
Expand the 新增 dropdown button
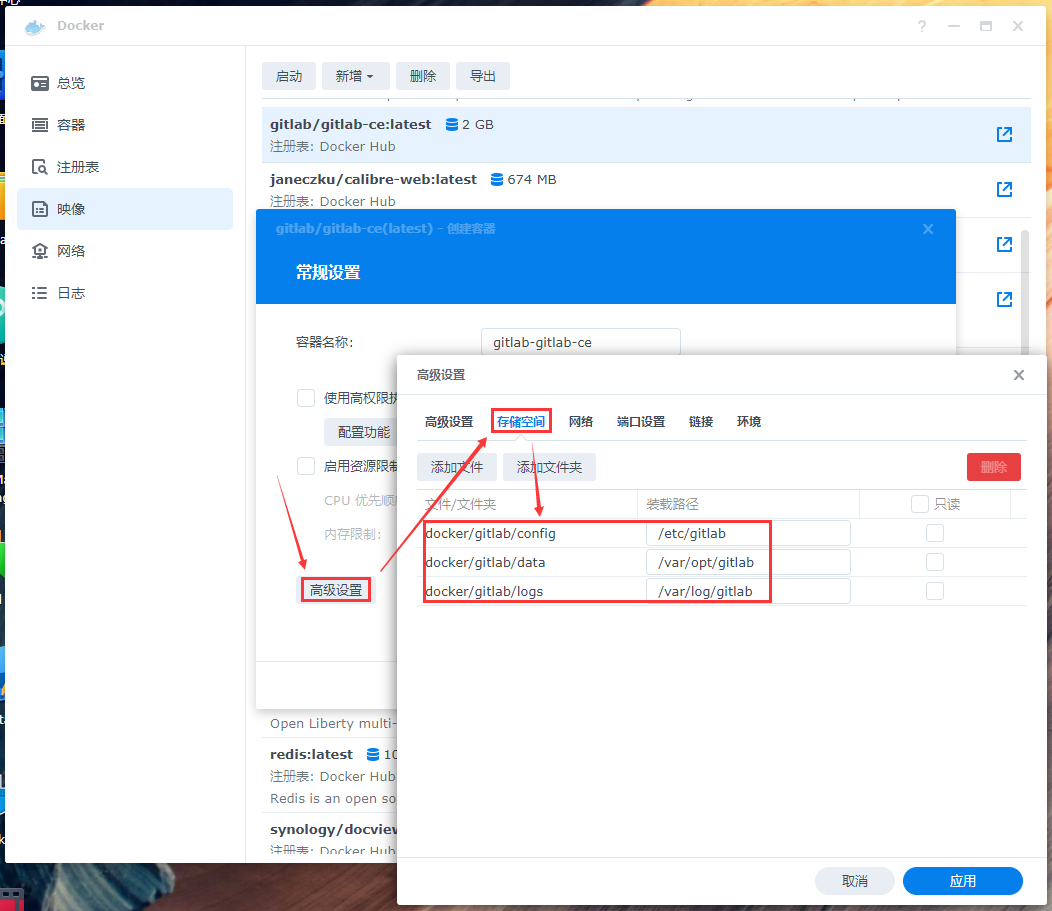(x=354, y=76)
